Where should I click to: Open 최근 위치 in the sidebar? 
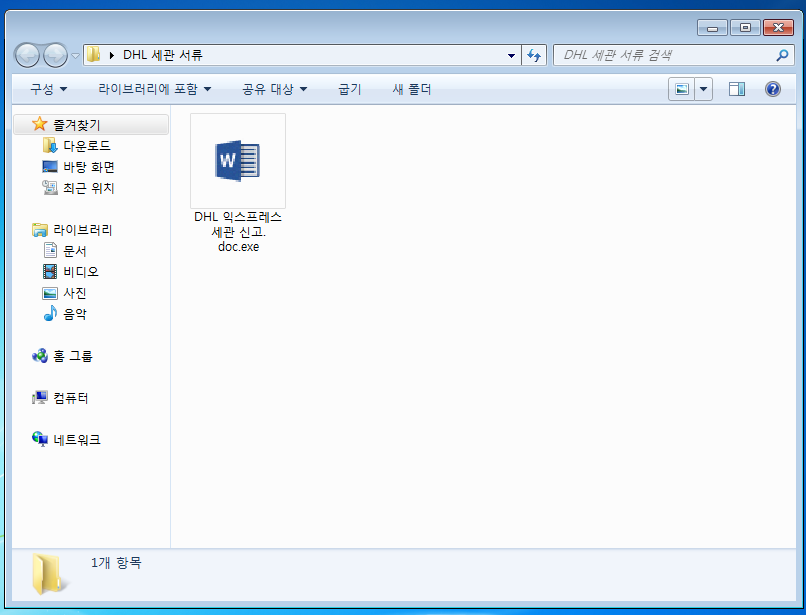pos(88,188)
